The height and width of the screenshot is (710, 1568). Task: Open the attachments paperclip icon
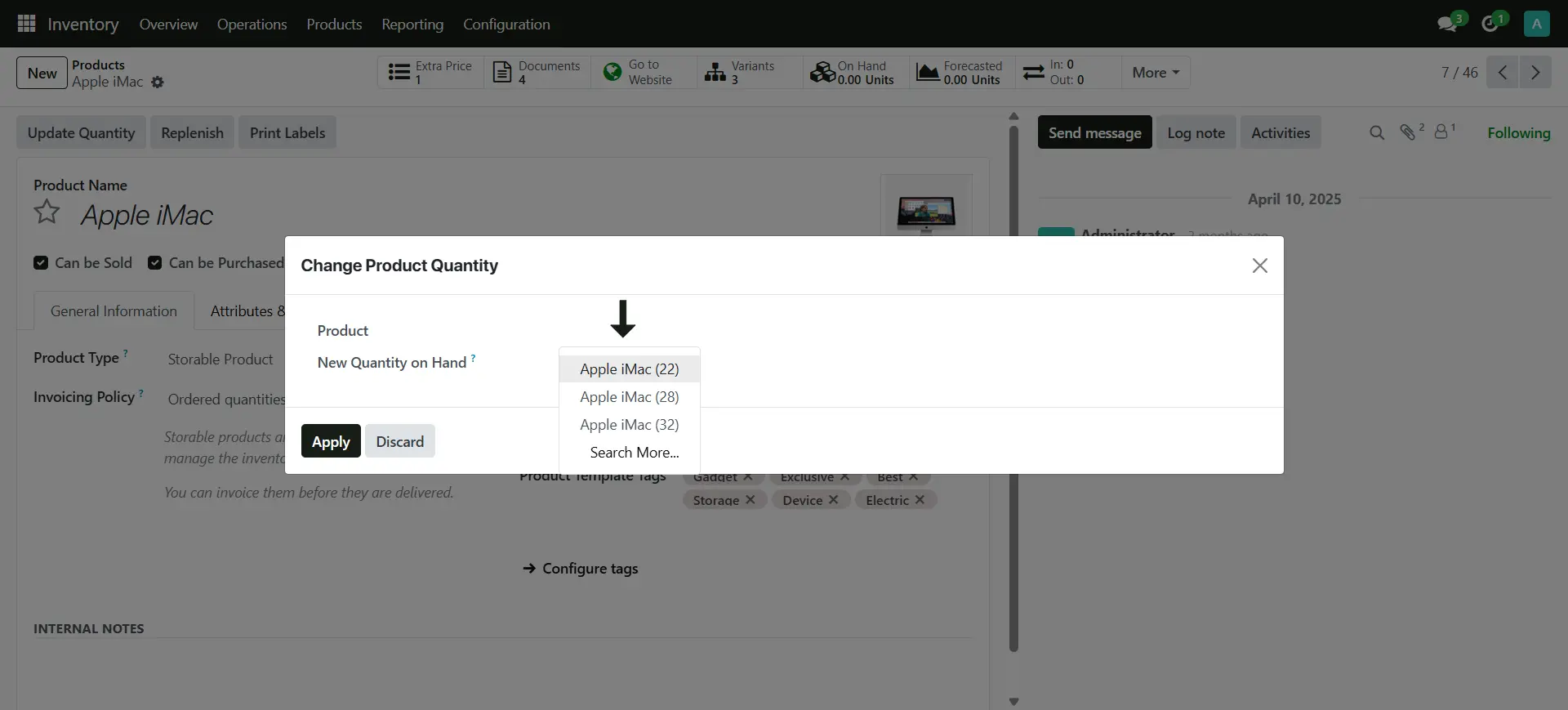[1408, 132]
